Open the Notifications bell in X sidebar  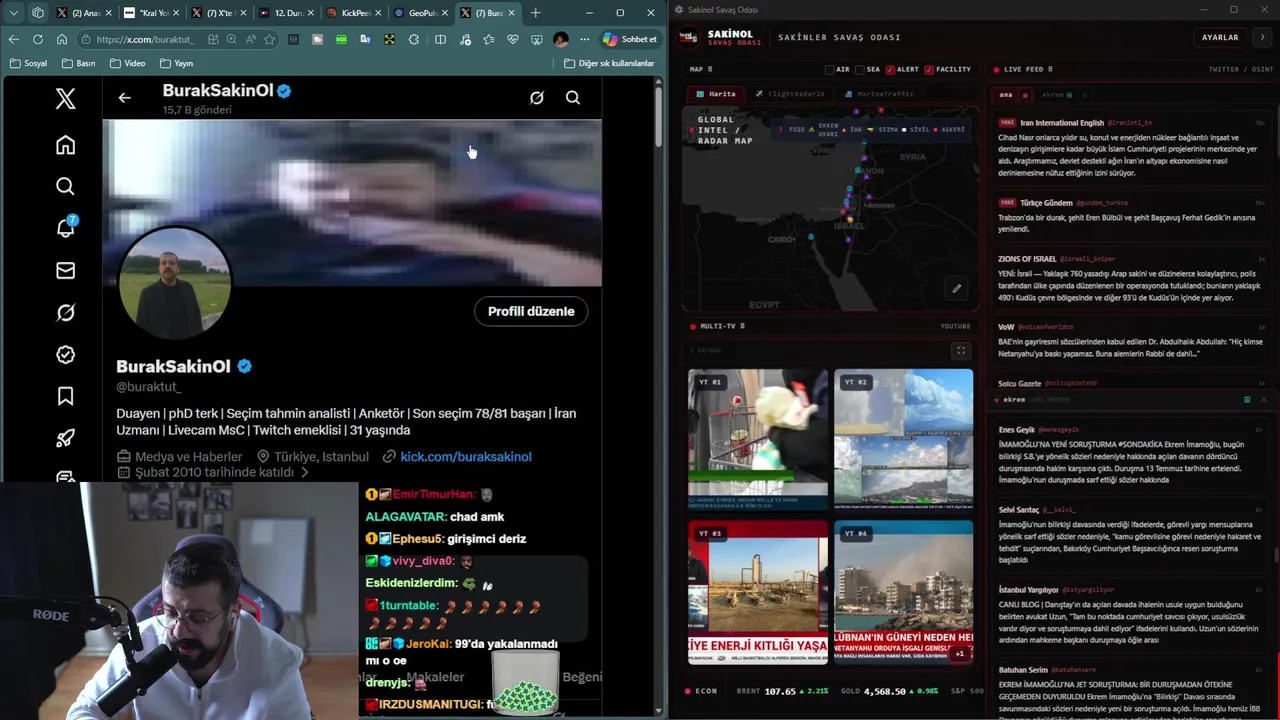pyautogui.click(x=65, y=228)
